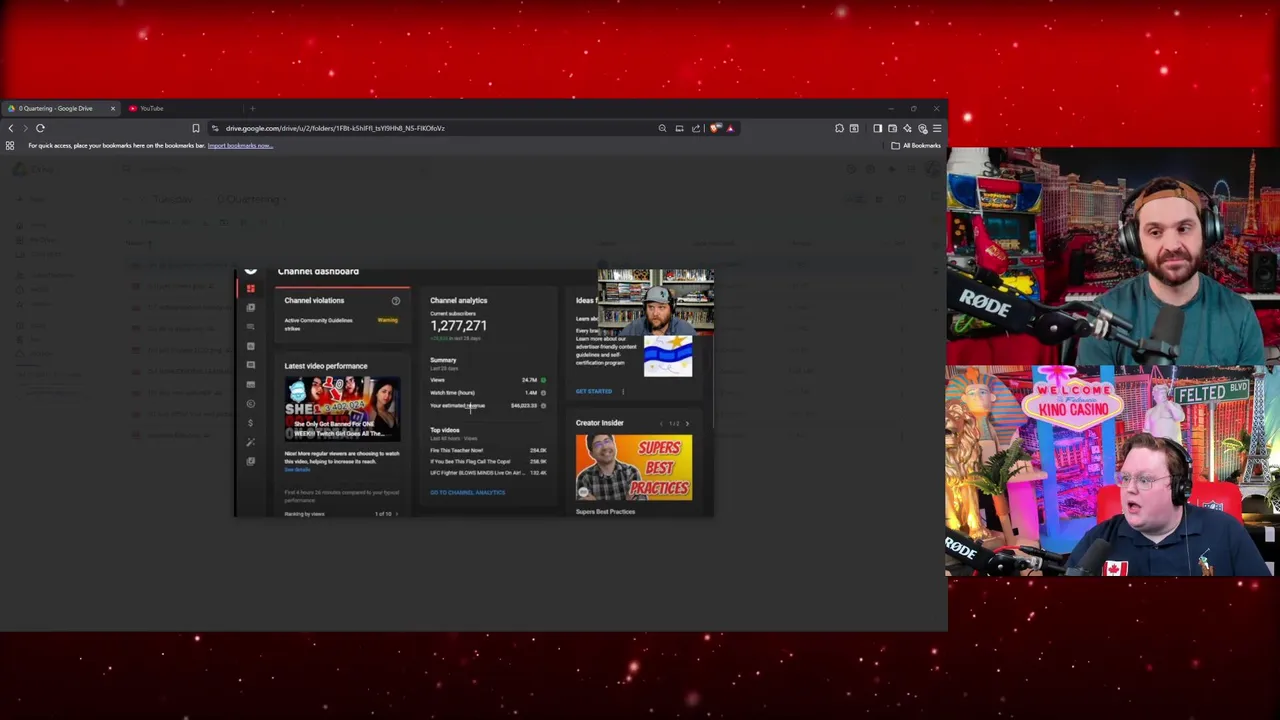The height and width of the screenshot is (720, 1280).
Task: Click the latest video thumbnail in dashboard image
Action: pos(342,409)
